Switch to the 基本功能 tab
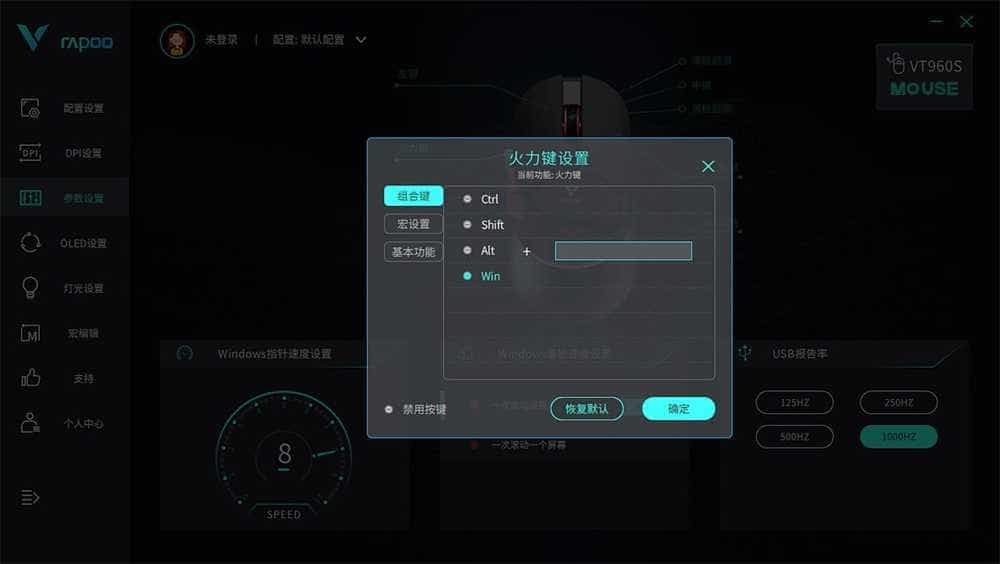 (413, 252)
